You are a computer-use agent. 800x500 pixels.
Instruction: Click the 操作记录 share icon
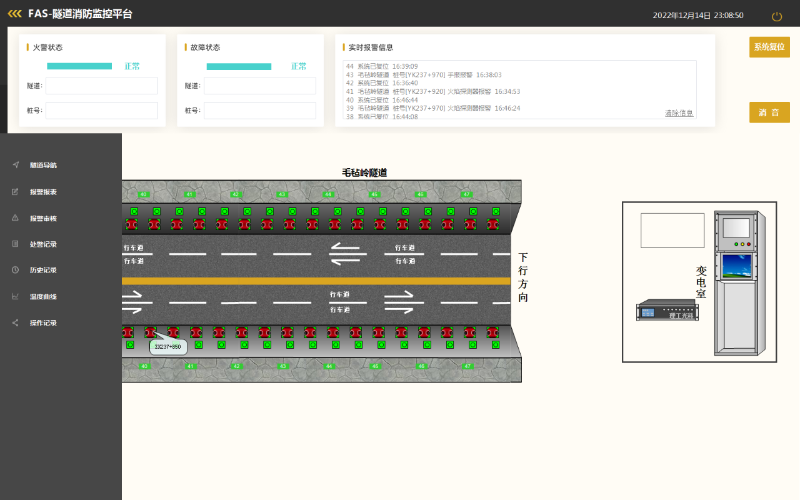(x=15, y=323)
